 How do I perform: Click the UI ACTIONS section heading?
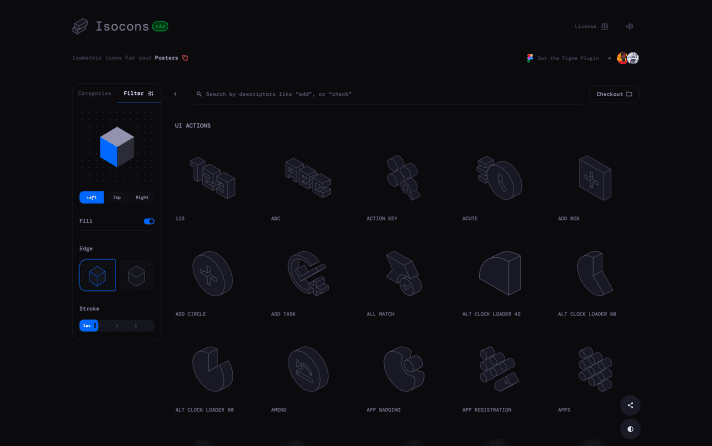coord(193,126)
